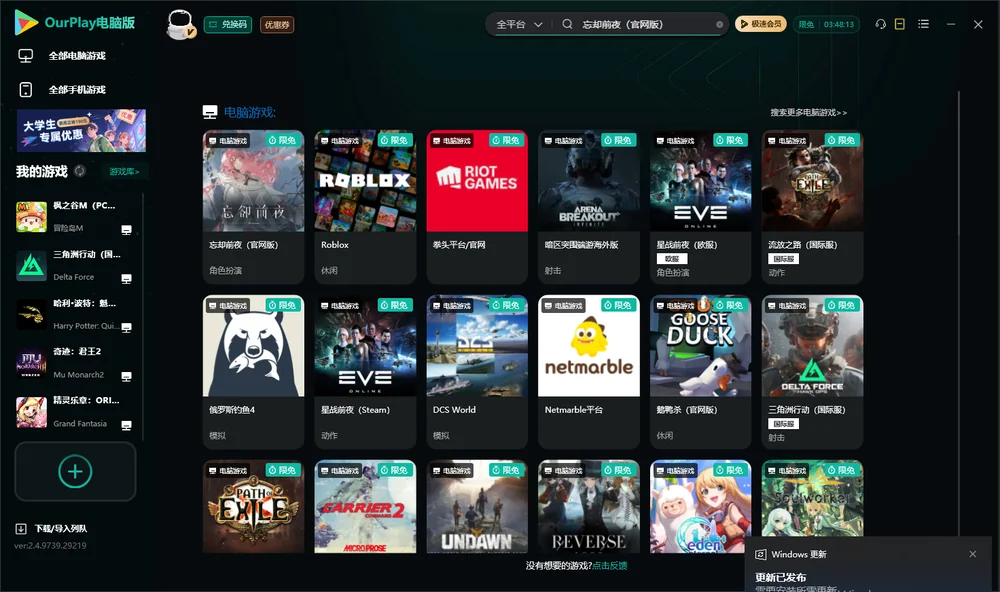Click inside the game search field
This screenshot has height=592, width=1000.
click(645, 25)
